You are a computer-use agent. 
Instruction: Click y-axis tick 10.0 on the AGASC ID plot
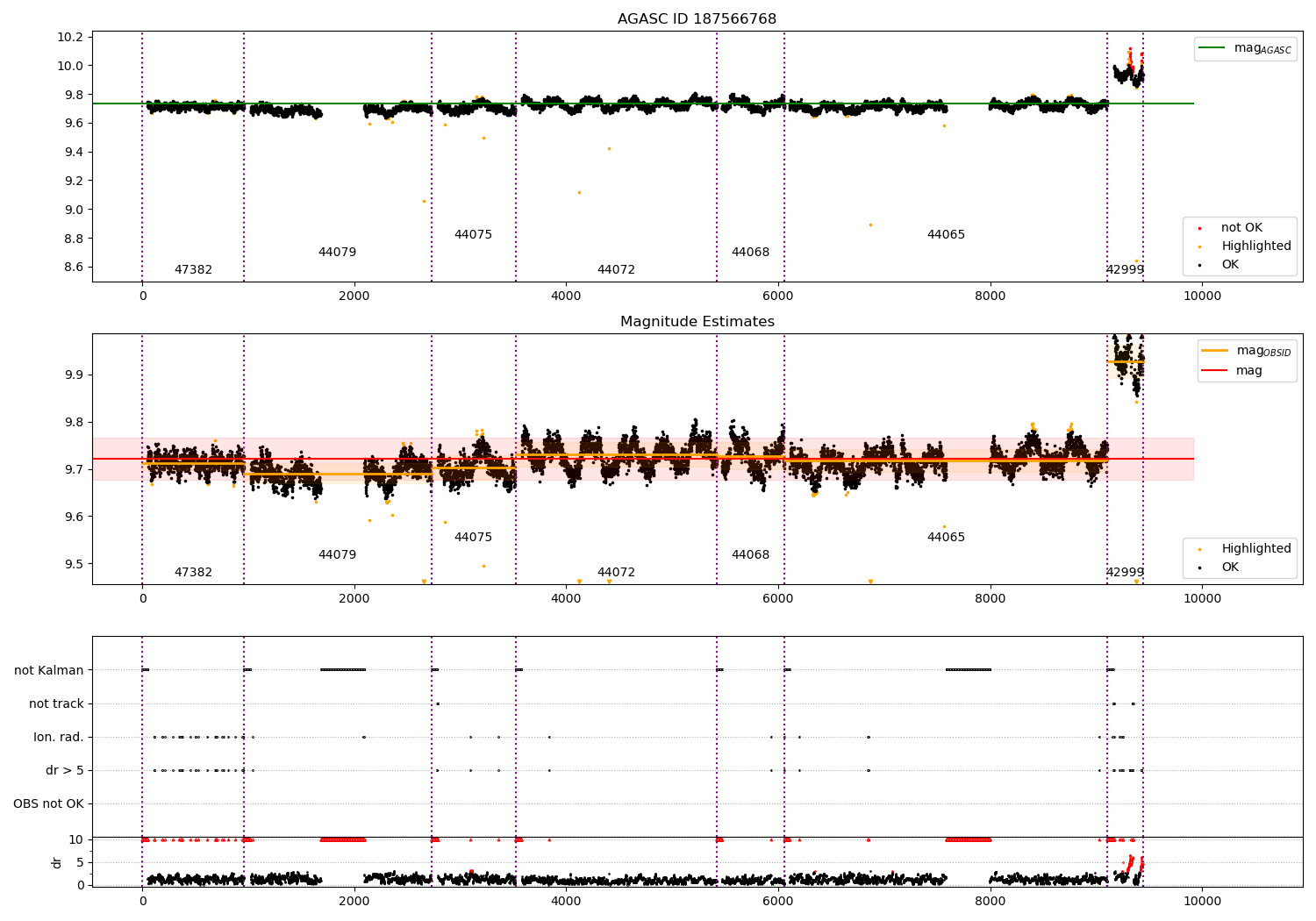coord(70,66)
